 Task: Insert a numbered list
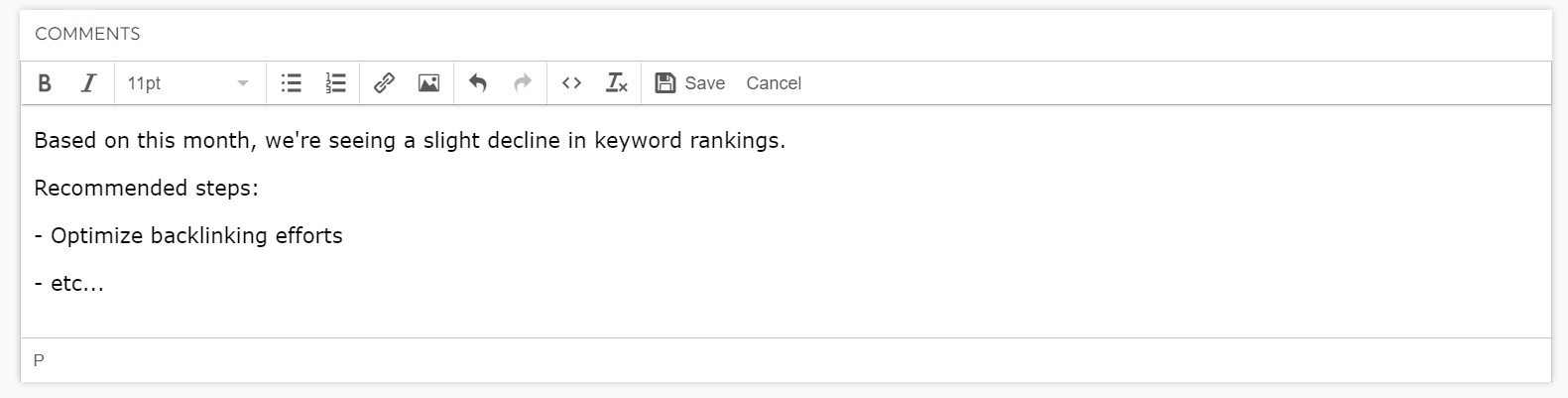tap(336, 83)
